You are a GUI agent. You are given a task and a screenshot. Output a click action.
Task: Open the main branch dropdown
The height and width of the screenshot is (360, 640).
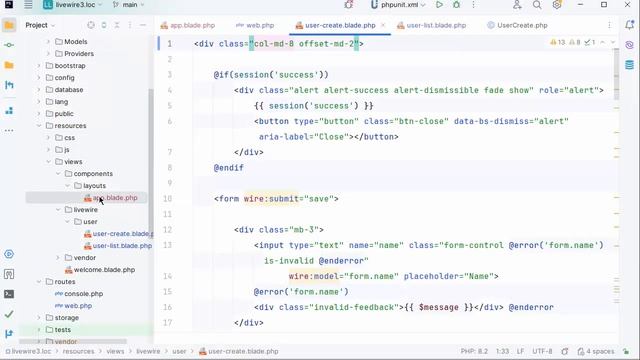tap(129, 5)
